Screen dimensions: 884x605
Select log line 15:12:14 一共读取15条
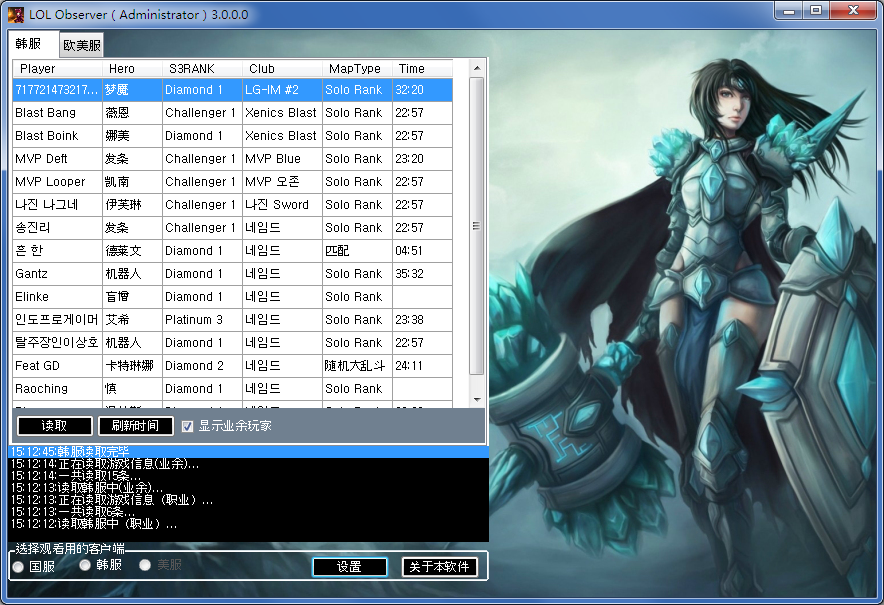click(249, 476)
